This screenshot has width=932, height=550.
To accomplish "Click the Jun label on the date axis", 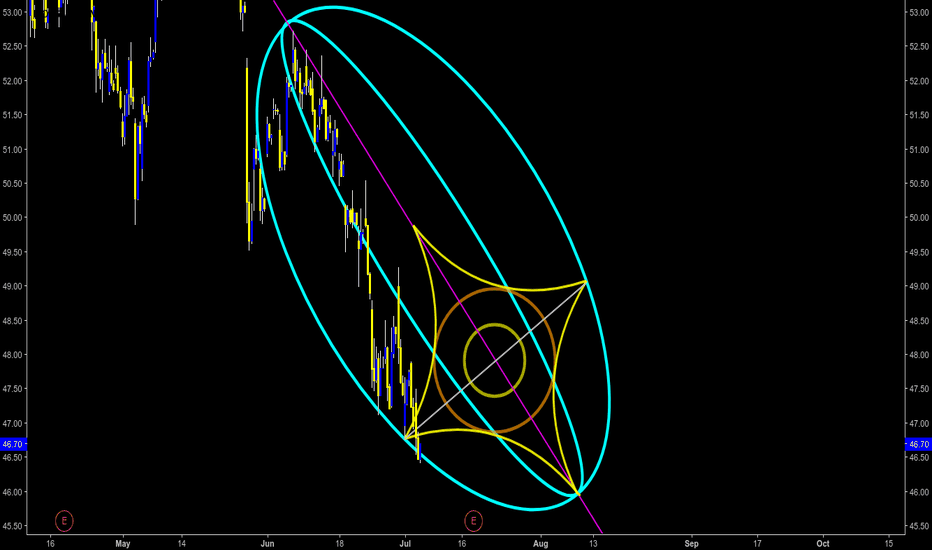I will (267, 543).
